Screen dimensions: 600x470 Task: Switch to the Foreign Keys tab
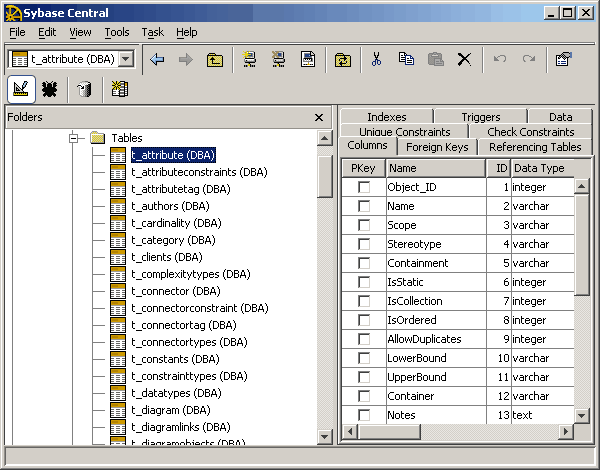click(437, 147)
